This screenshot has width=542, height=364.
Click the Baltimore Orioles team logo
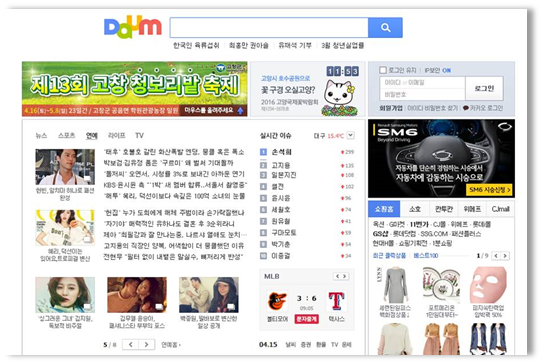277,301
